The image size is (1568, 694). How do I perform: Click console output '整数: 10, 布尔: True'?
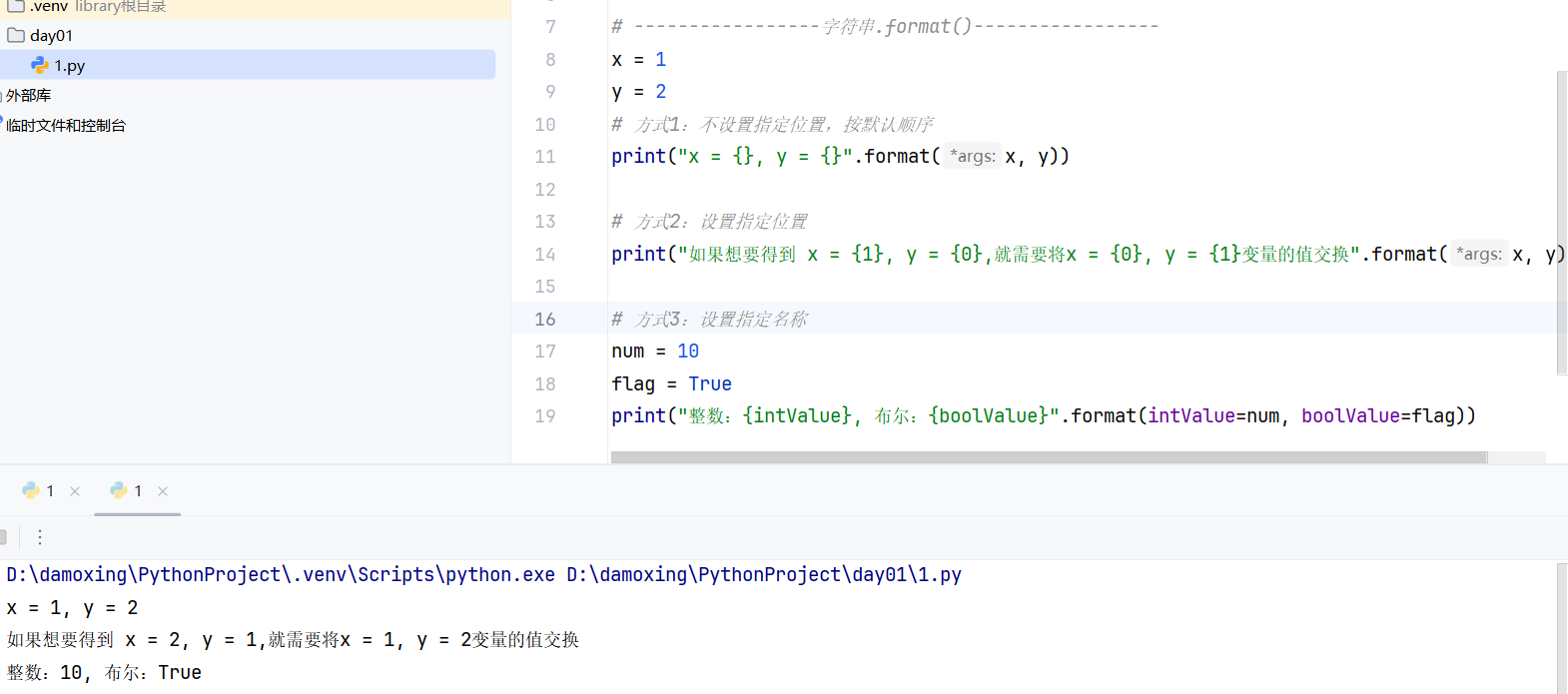click(104, 672)
